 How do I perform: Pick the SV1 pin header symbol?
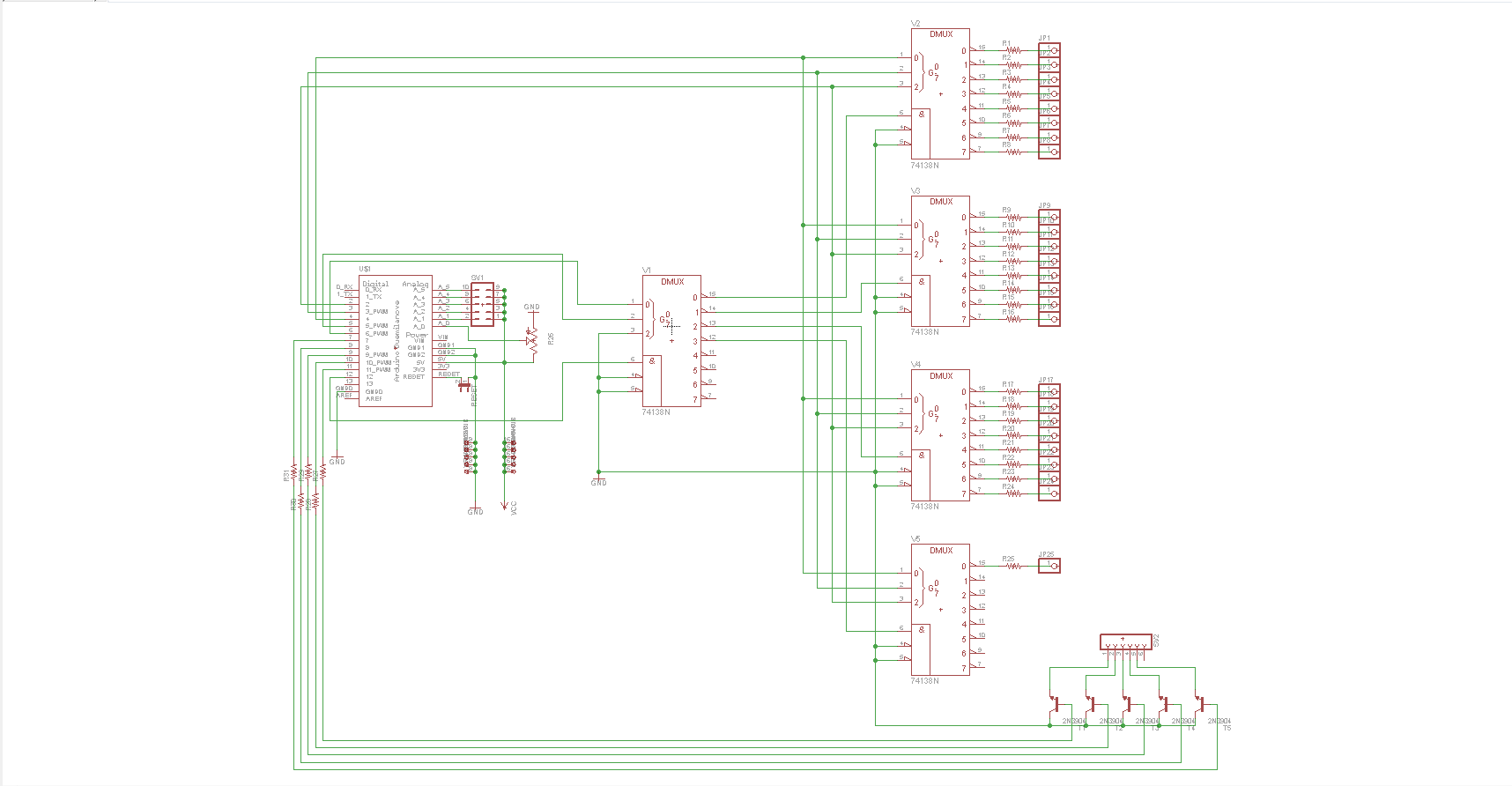point(482,304)
